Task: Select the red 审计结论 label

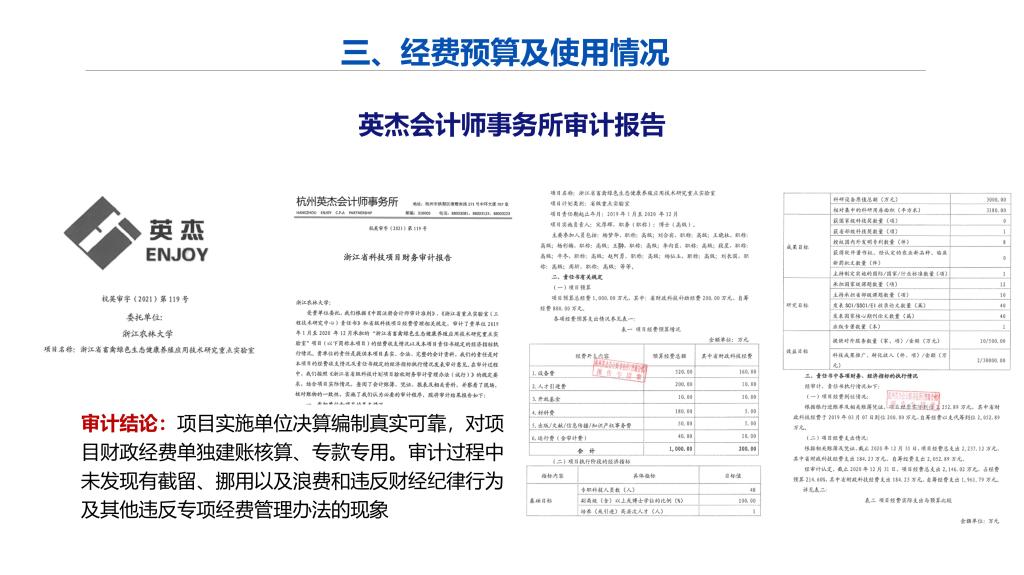Action: 125,424
